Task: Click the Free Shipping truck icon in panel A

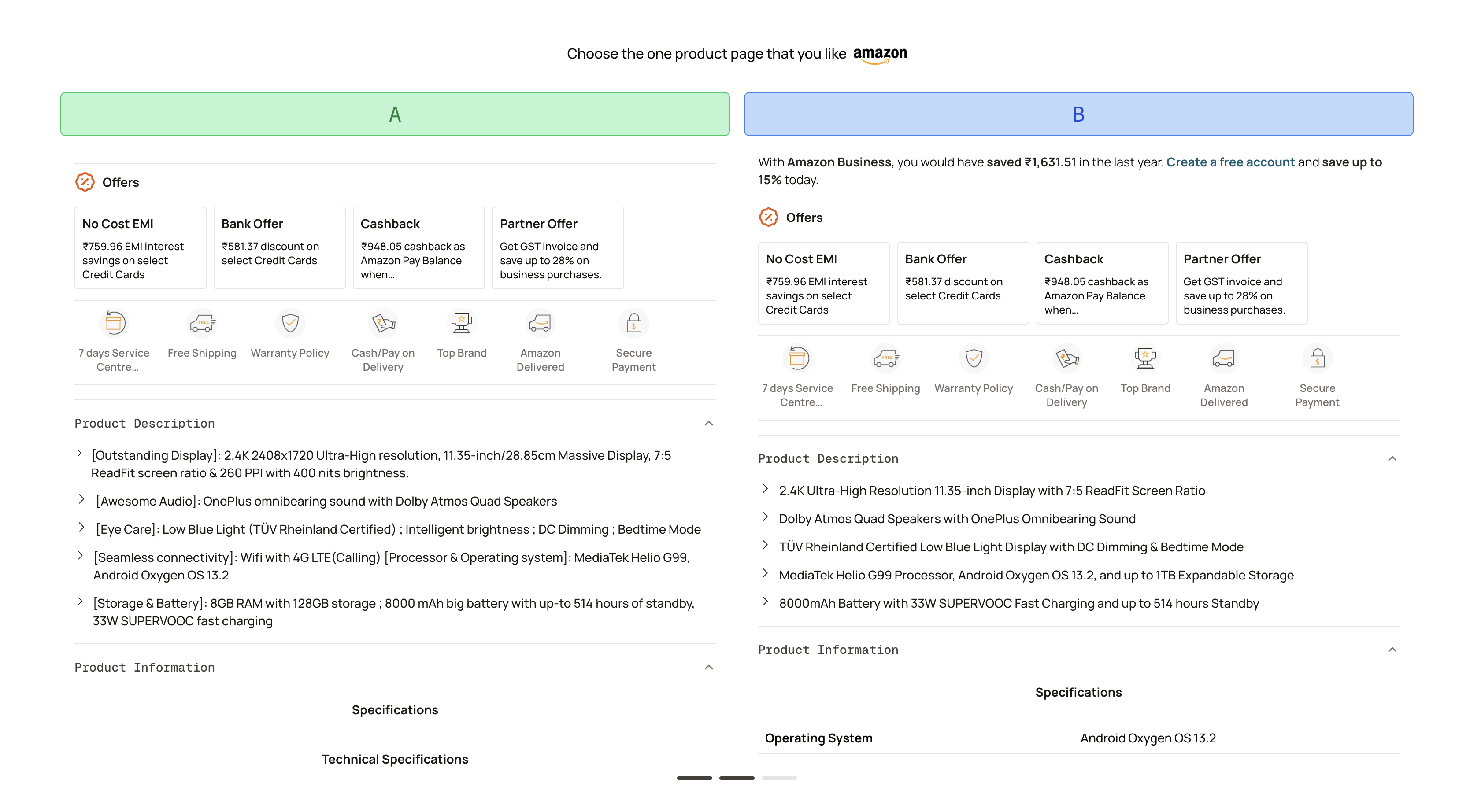Action: tap(202, 324)
